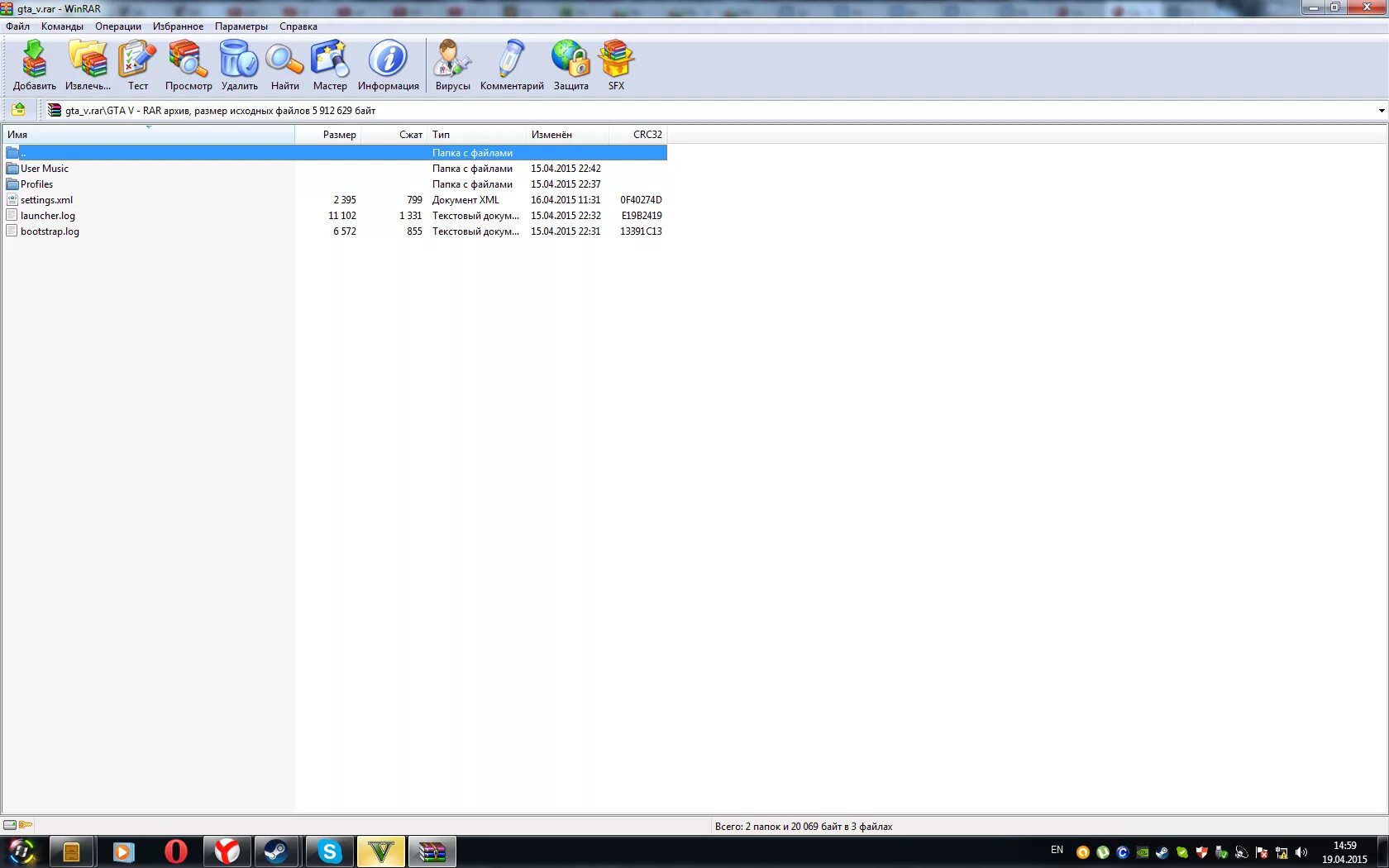Sort list by Сжат column header
The image size is (1389, 868).
[x=394, y=135]
